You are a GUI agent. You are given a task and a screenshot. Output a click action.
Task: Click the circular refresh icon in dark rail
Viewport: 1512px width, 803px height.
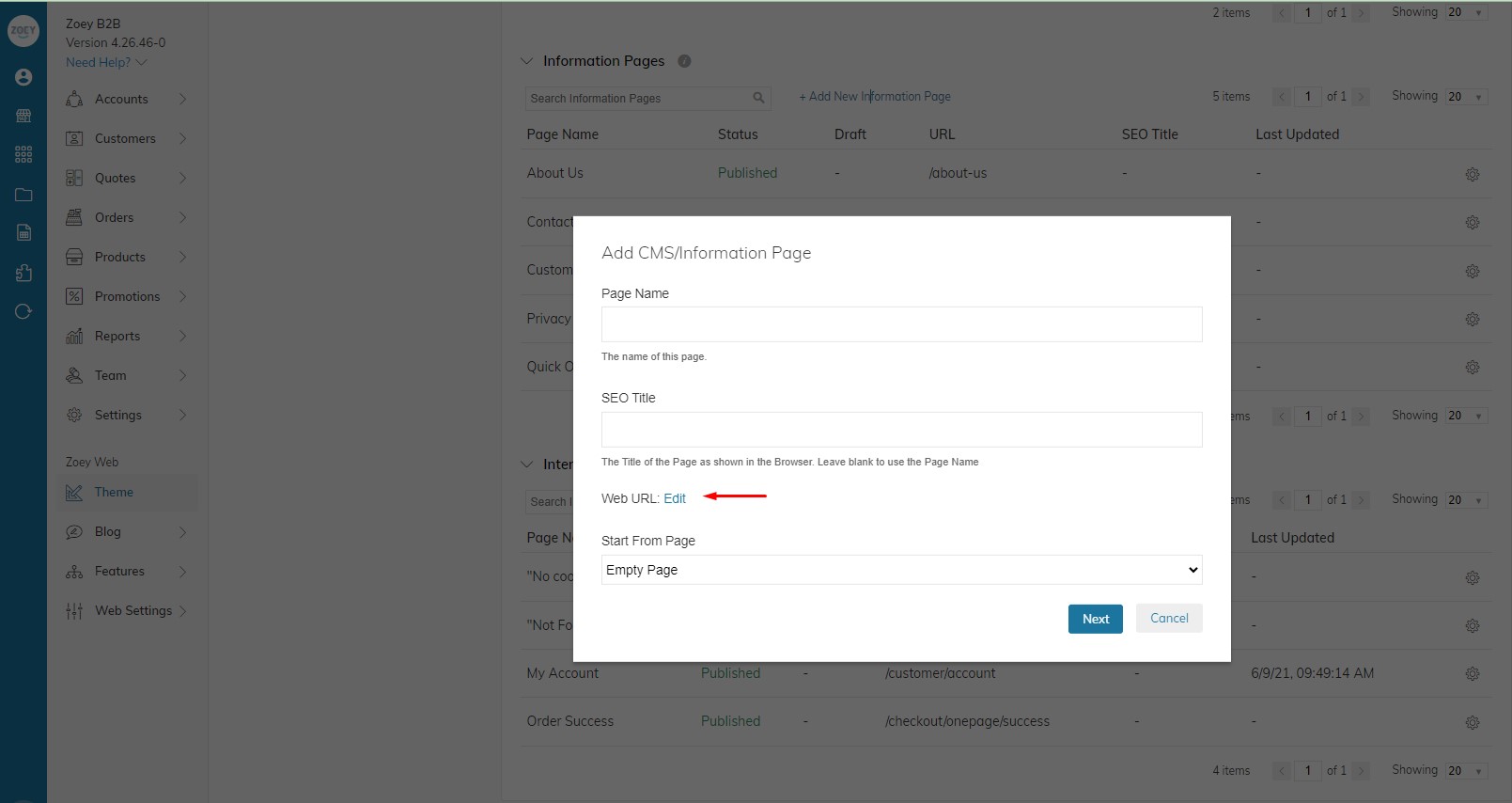click(x=23, y=311)
